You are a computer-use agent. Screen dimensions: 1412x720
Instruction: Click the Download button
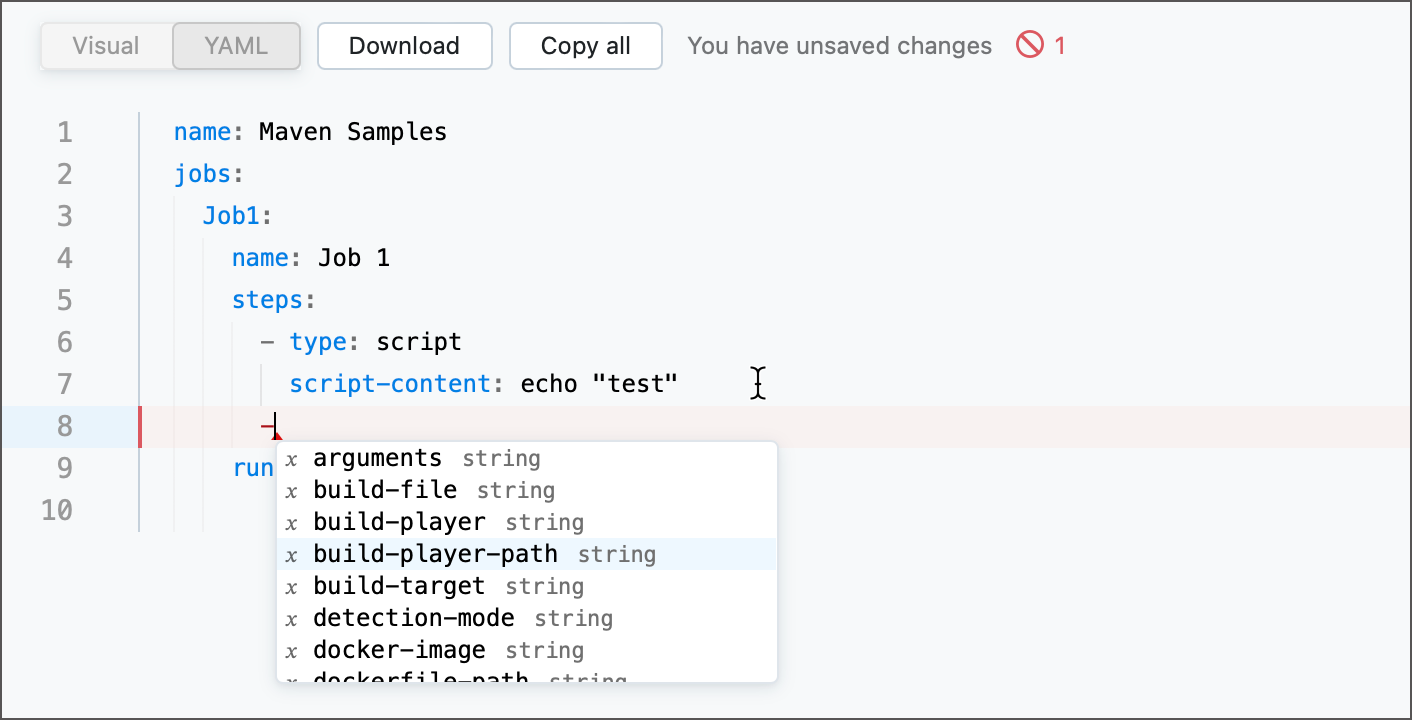tap(404, 45)
